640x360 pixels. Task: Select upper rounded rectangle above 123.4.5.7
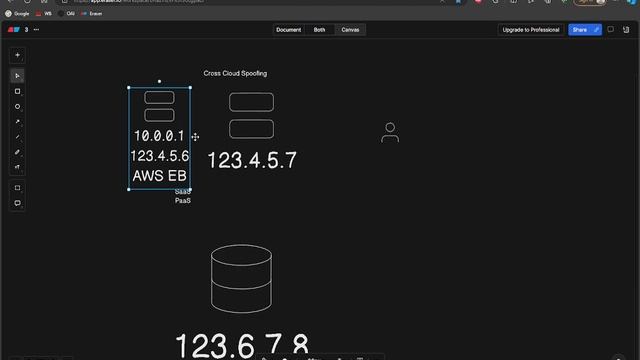pyautogui.click(x=251, y=102)
